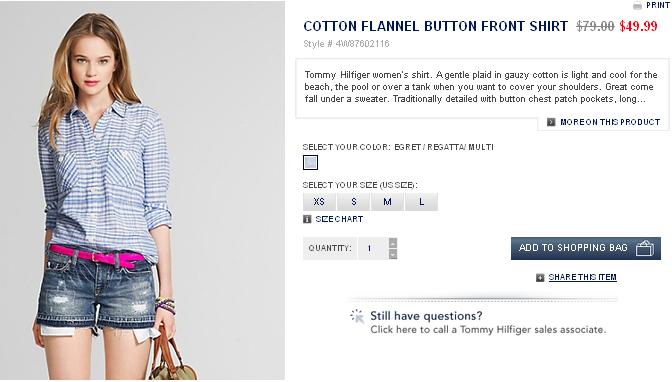Decrease quantity with the down arrow
Viewport: 672px width, 382px height.
point(393,254)
